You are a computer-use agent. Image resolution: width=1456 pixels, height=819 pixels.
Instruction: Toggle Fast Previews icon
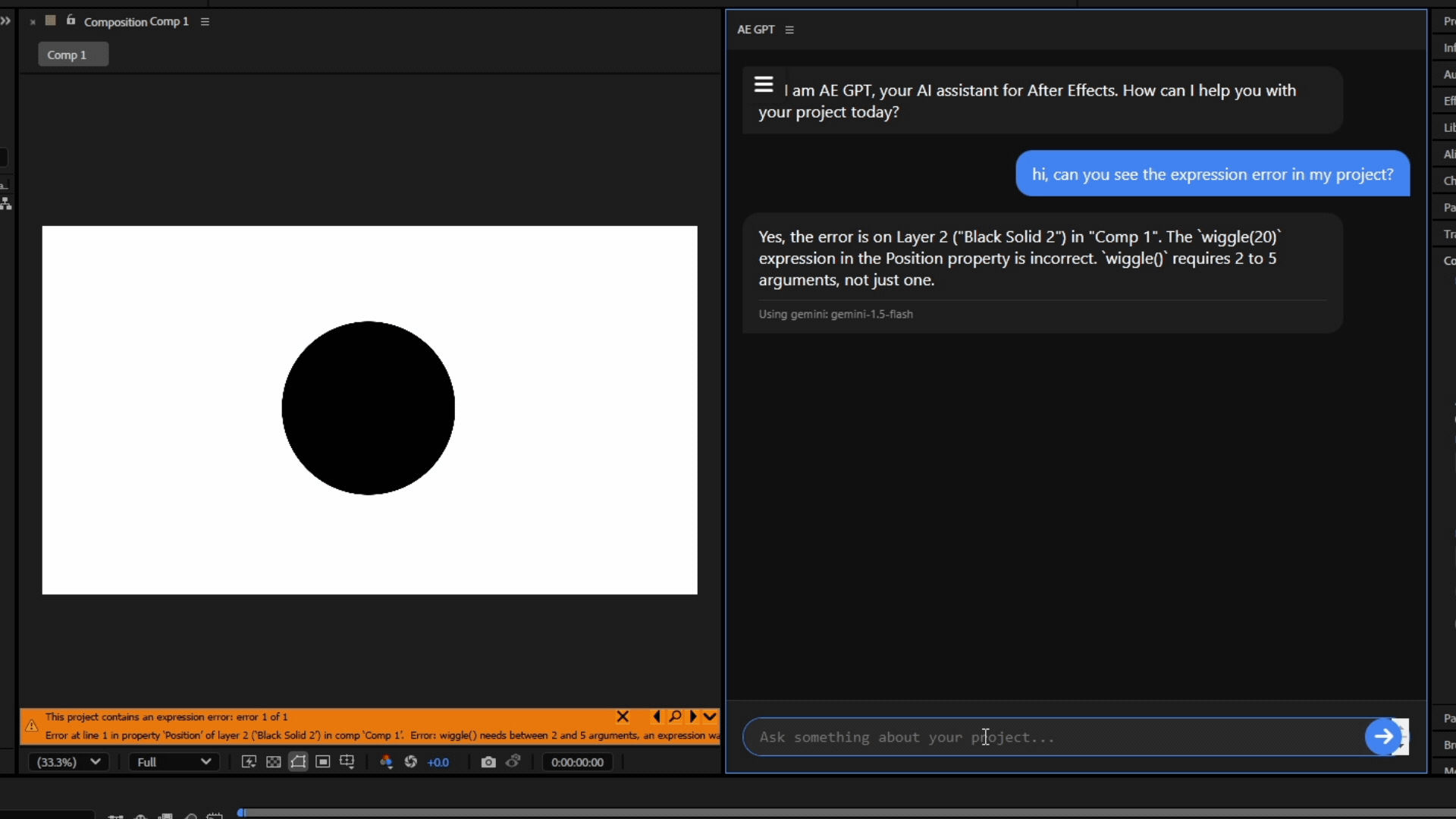(249, 762)
